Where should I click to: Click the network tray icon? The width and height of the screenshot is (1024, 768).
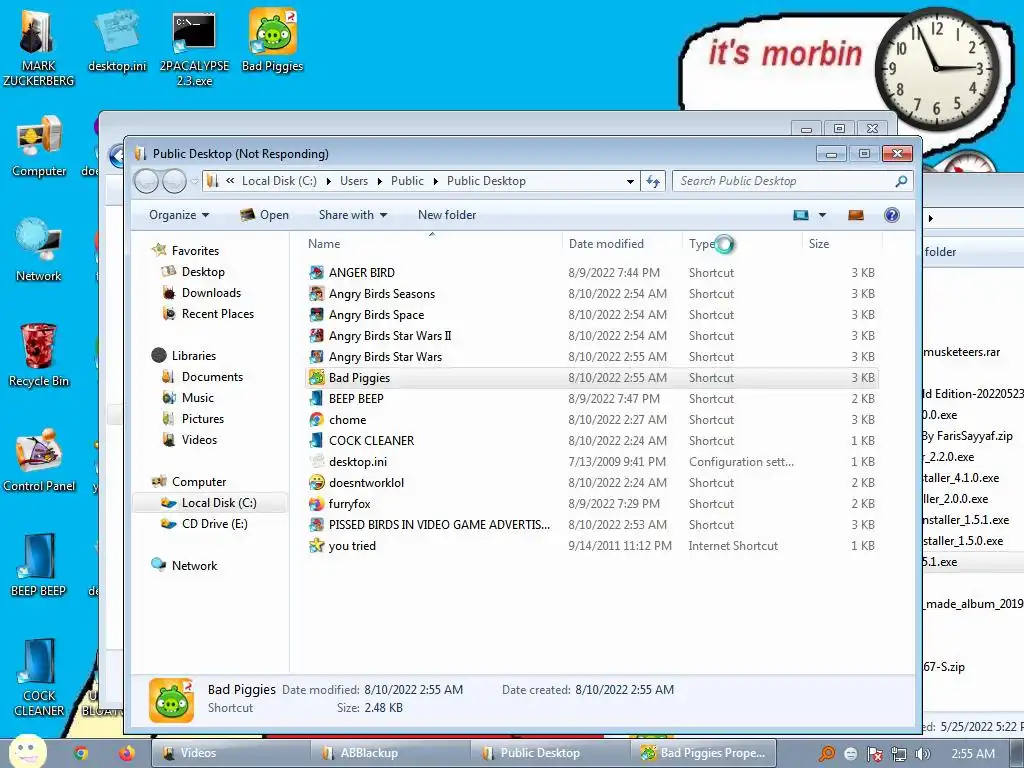click(899, 754)
